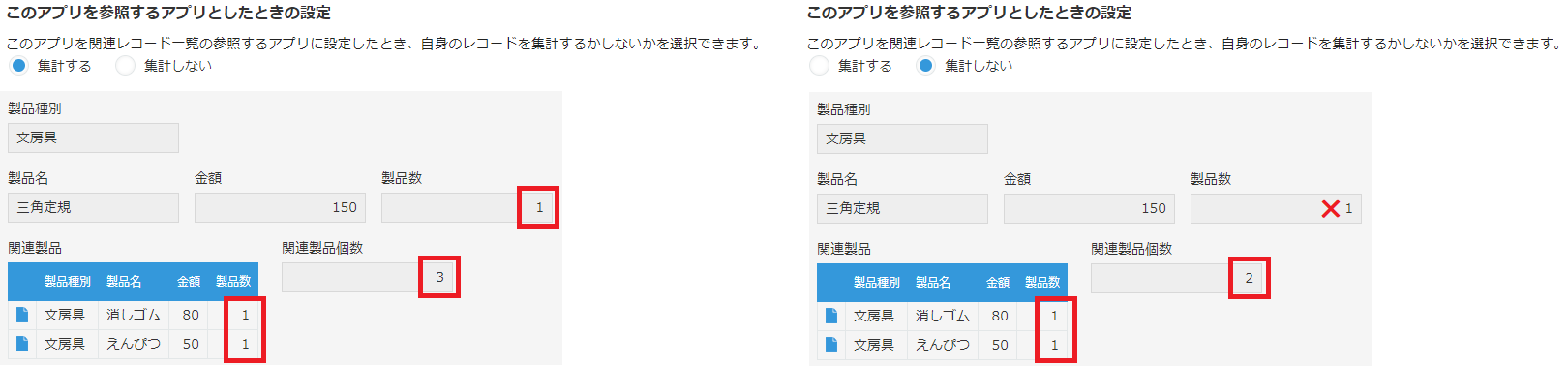
Task: Select right 集計しない radio button
Action: point(926,66)
